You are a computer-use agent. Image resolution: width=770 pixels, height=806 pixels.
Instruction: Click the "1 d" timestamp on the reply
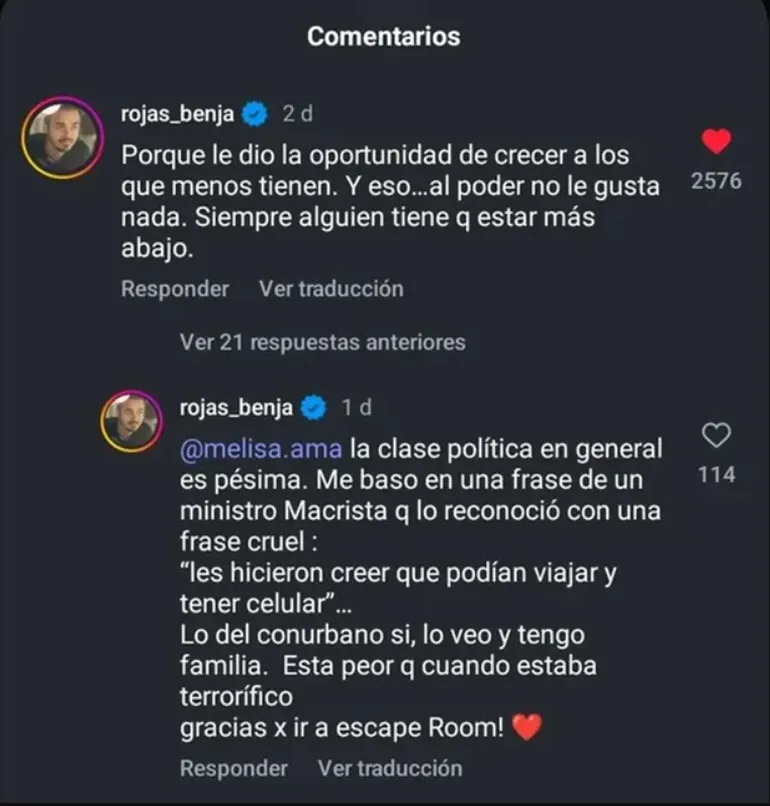356,407
